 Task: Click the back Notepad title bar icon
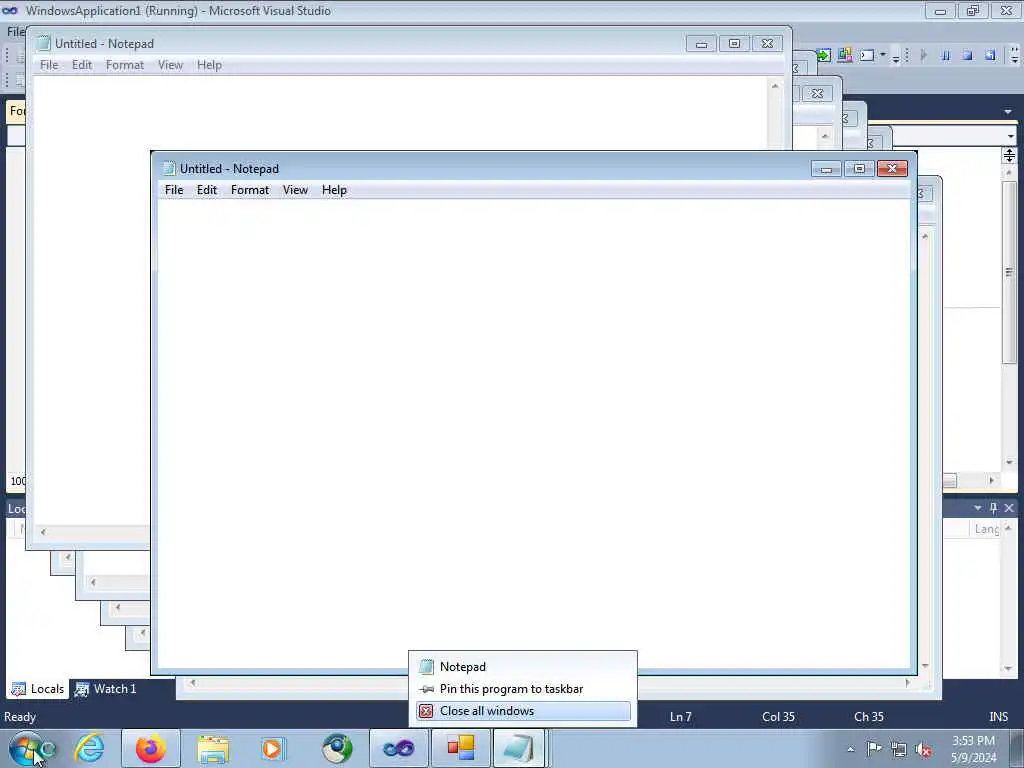point(43,44)
